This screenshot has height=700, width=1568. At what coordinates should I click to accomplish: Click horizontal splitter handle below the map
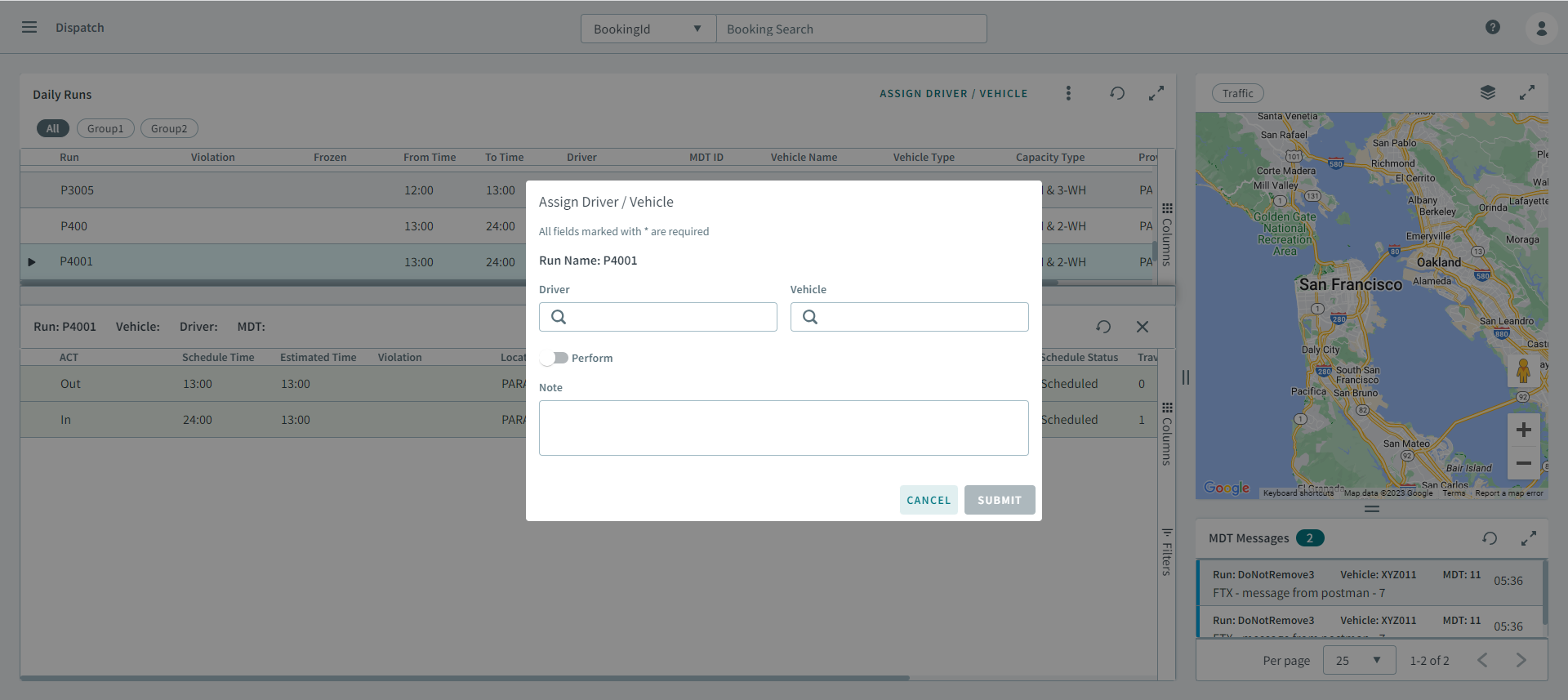[1372, 509]
